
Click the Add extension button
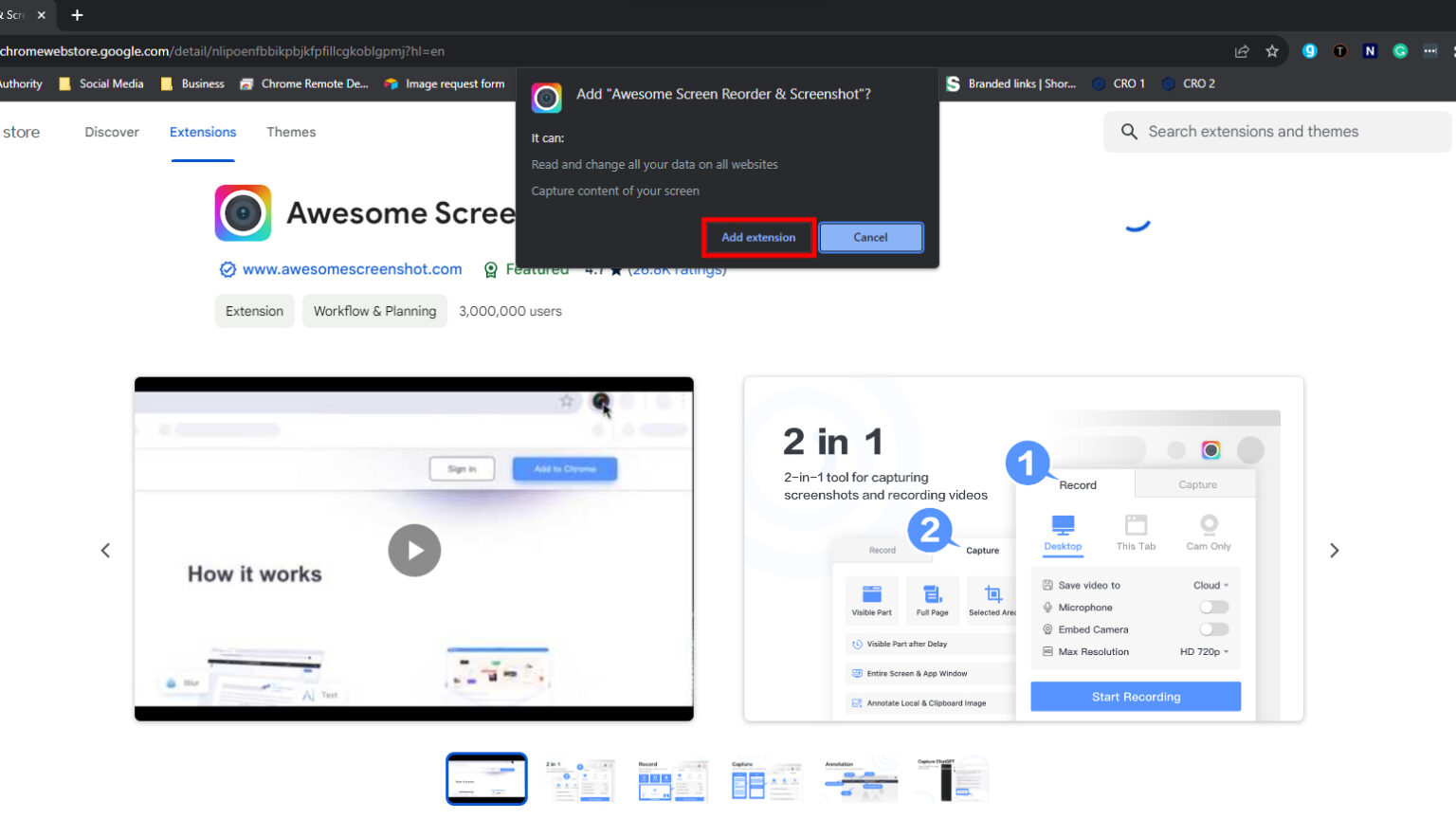758,237
